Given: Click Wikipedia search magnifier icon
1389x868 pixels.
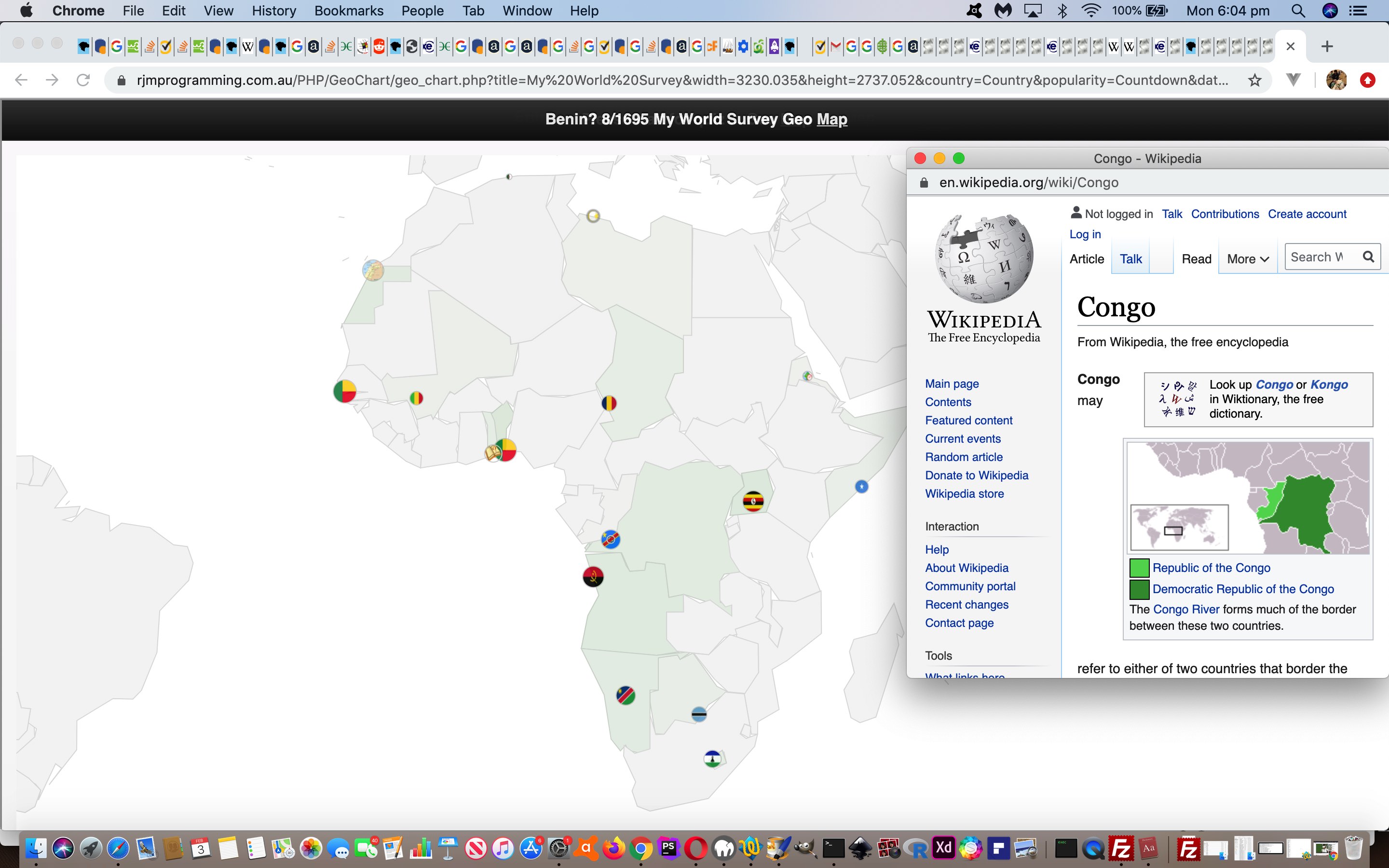Looking at the screenshot, I should [1368, 257].
